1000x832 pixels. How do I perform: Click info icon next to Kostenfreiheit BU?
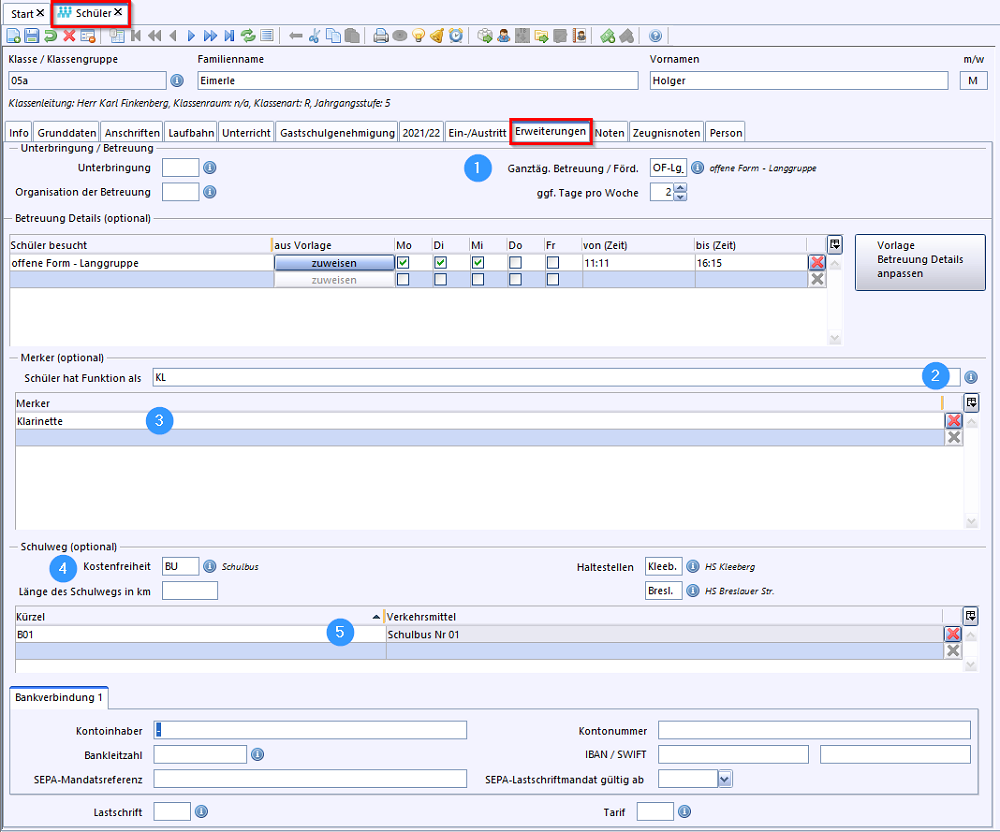click(209, 566)
